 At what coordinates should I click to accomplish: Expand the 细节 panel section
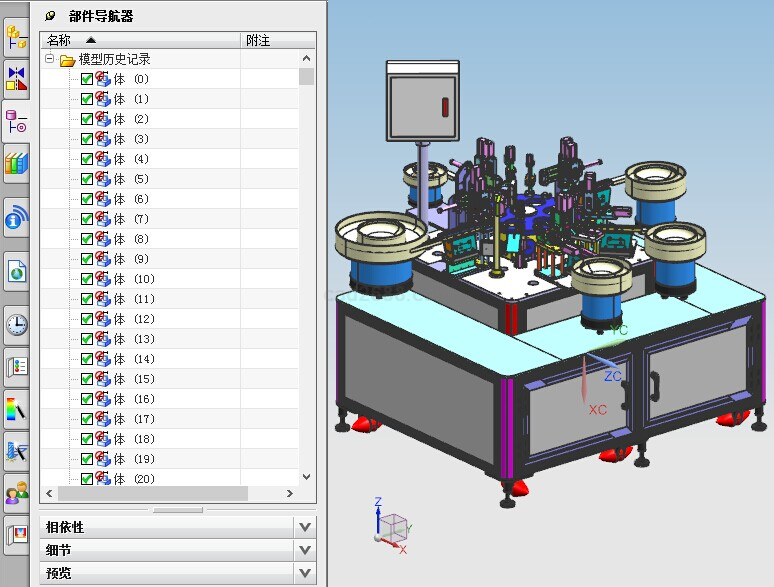point(305,550)
